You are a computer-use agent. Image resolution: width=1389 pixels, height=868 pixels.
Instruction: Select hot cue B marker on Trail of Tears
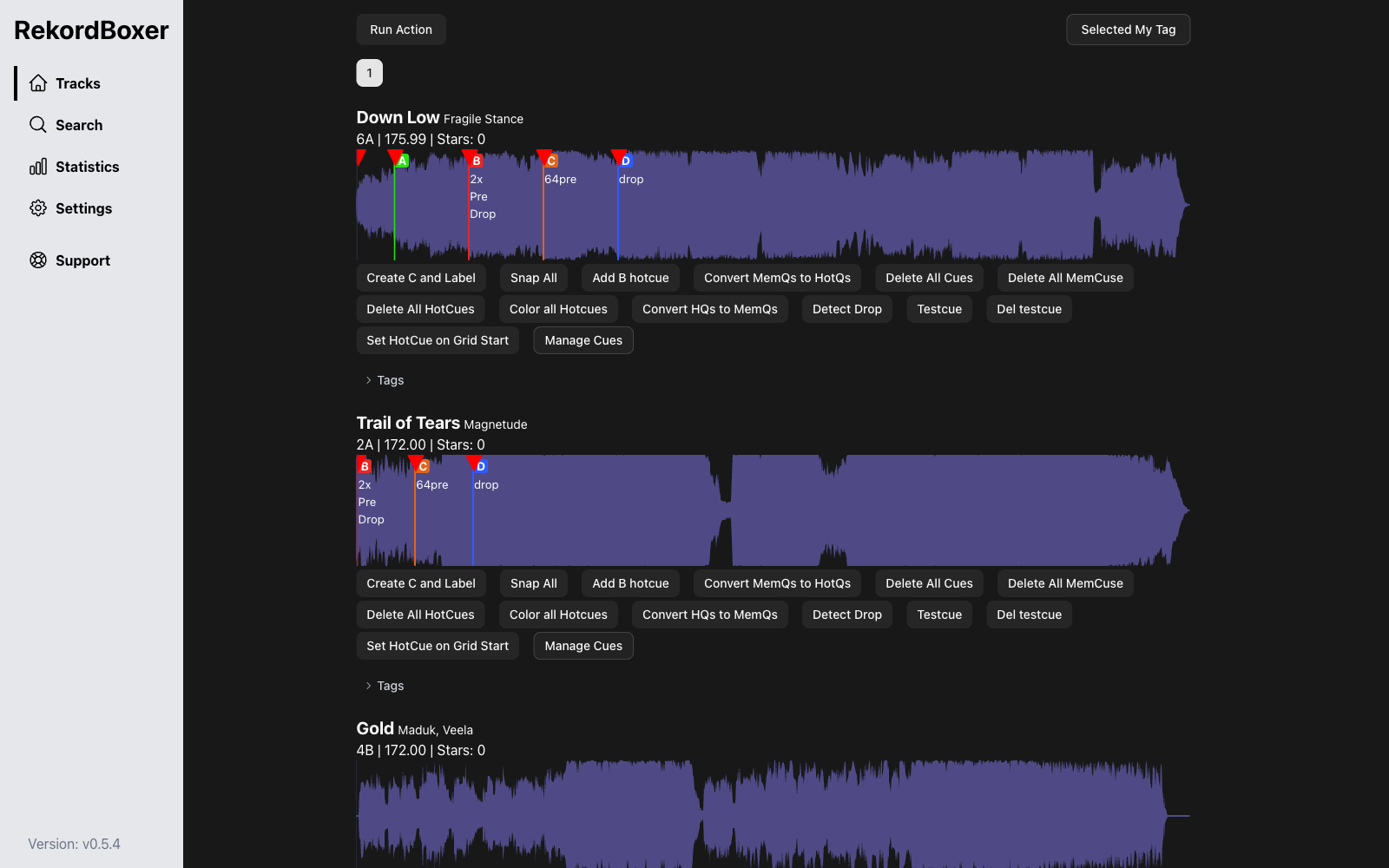365,466
